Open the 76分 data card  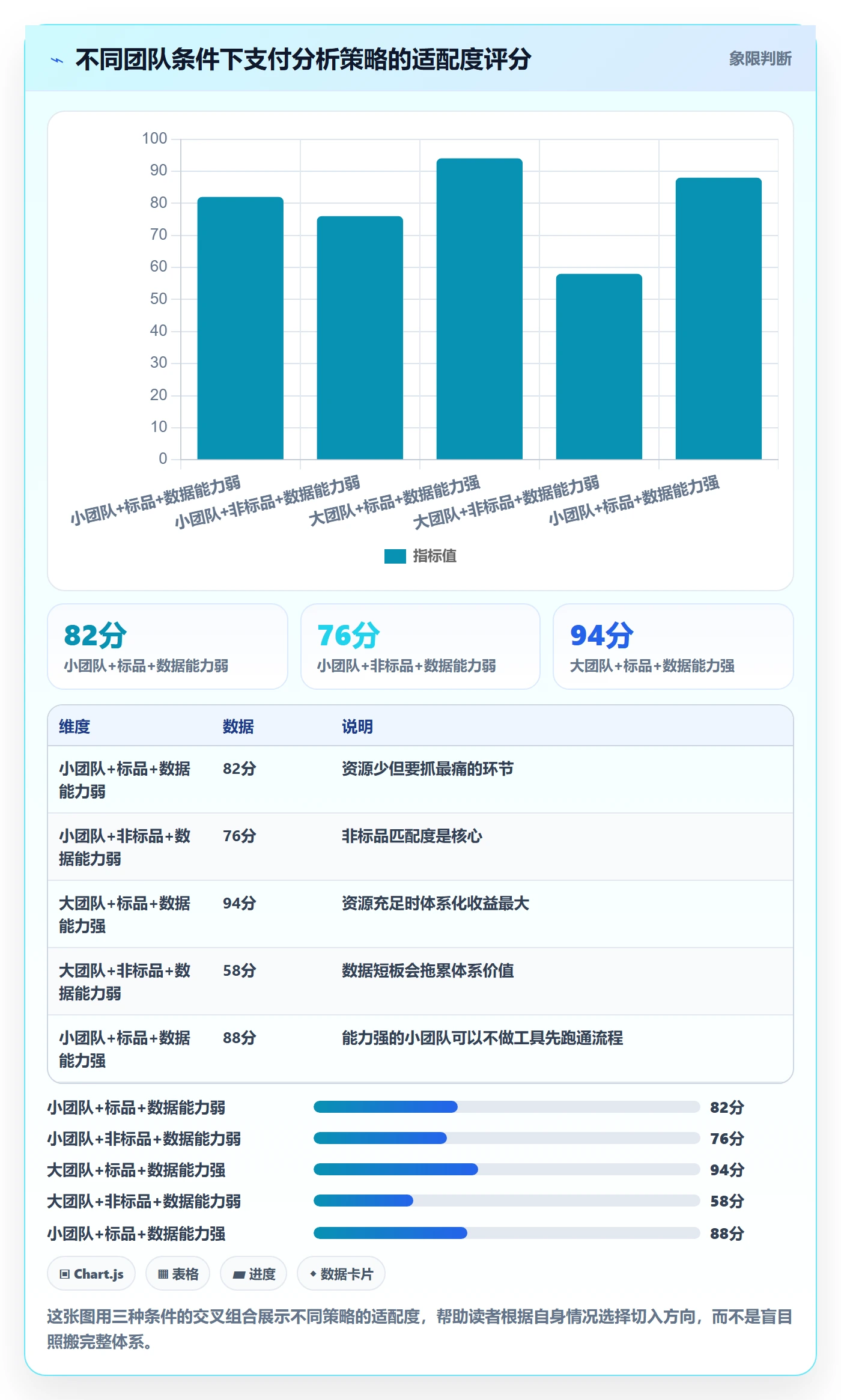tap(421, 647)
